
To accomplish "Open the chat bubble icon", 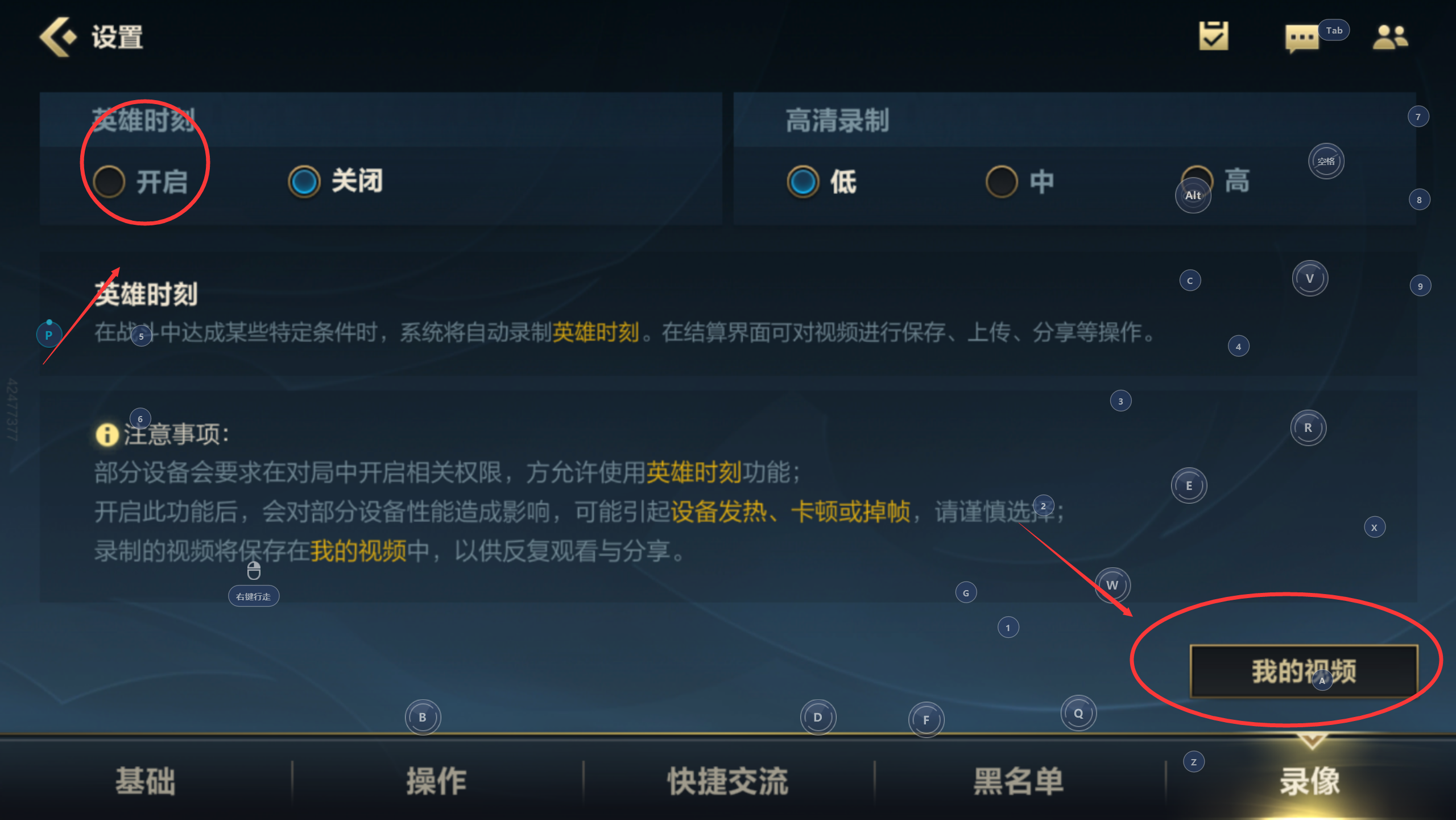I will (x=1302, y=39).
